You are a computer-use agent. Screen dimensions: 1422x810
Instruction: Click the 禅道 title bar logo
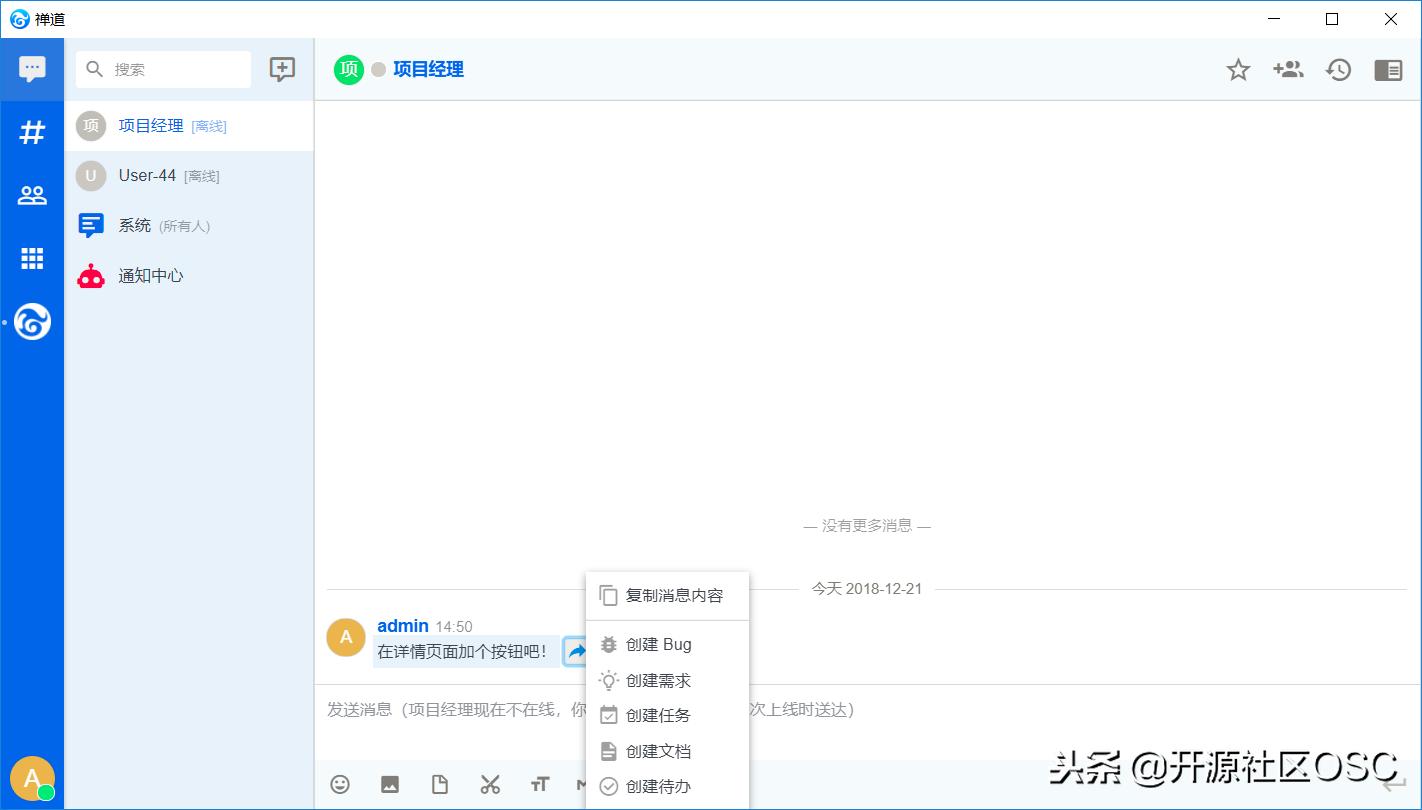pyautogui.click(x=19, y=19)
